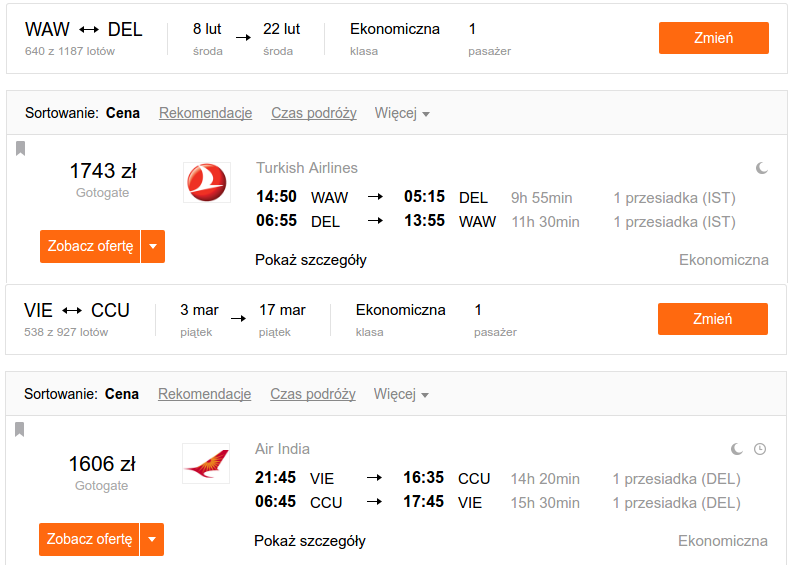Click the swap arrows between WAW and DEL
791x565 pixels.
click(x=89, y=30)
